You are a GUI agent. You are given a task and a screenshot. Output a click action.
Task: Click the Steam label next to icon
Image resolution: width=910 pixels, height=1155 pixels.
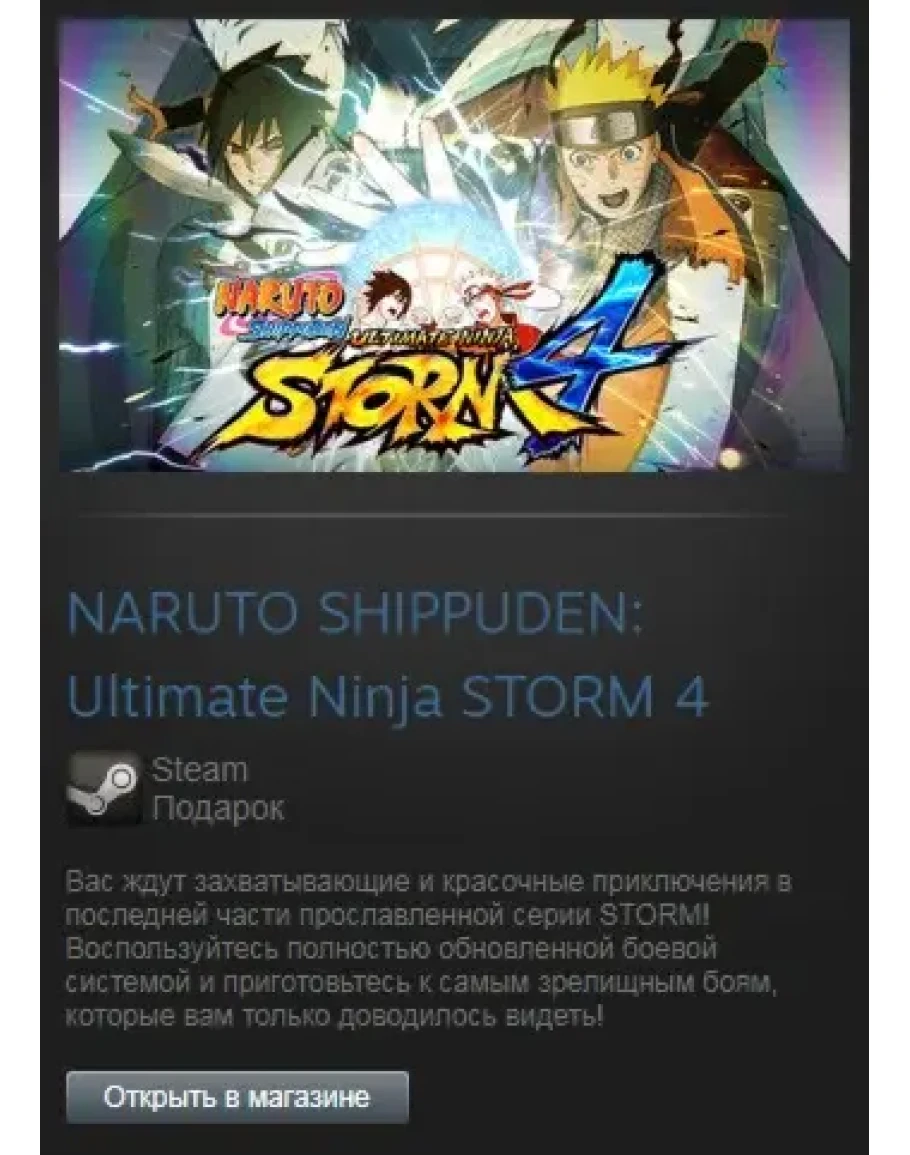coord(200,770)
